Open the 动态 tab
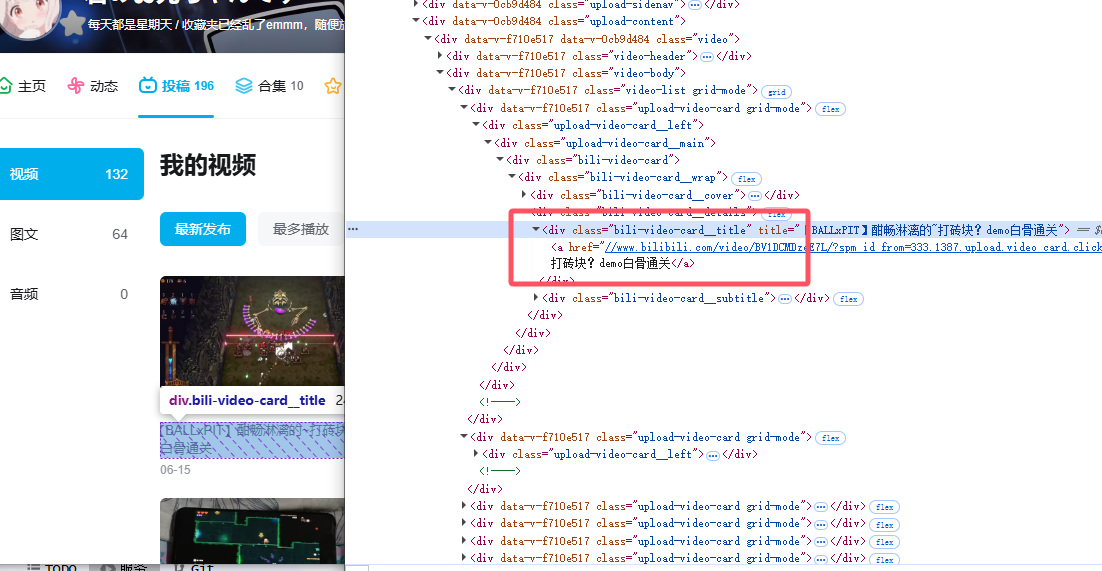Image resolution: width=1102 pixels, height=571 pixels. [x=93, y=86]
